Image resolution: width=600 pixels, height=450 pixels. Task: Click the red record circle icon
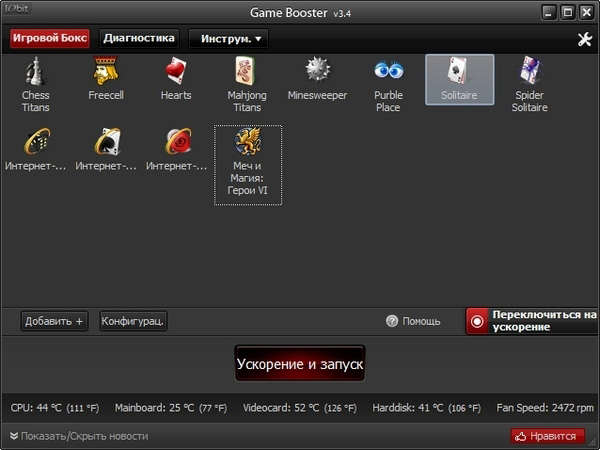[x=477, y=321]
